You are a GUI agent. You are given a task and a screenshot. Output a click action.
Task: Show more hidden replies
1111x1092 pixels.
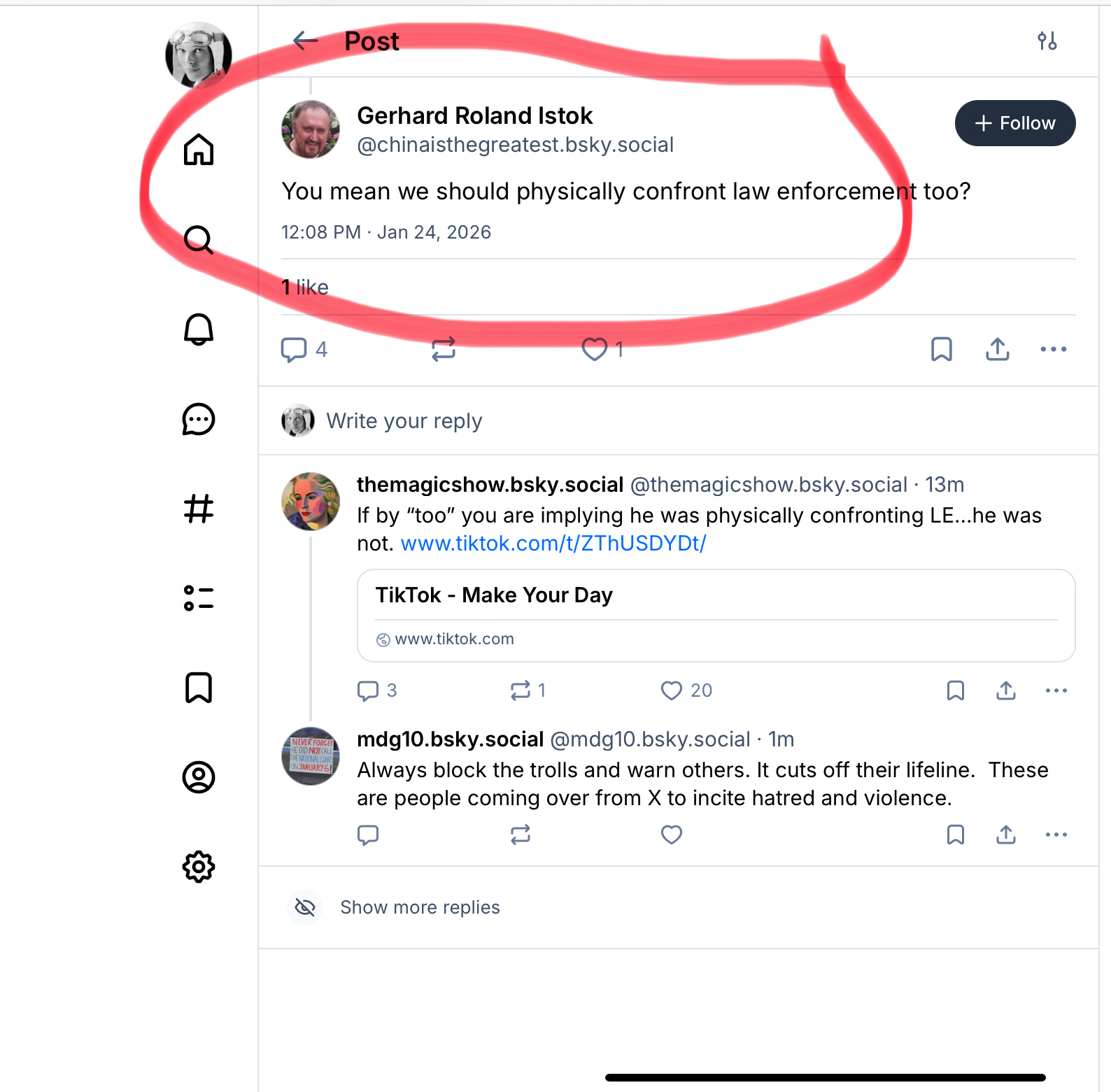coord(420,907)
